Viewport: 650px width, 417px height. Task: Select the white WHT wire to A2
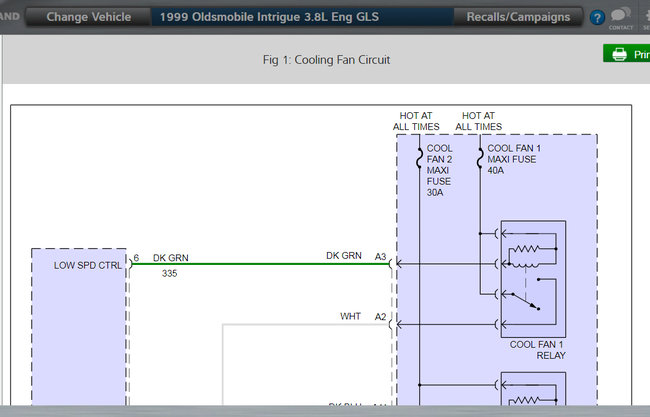tap(300, 324)
